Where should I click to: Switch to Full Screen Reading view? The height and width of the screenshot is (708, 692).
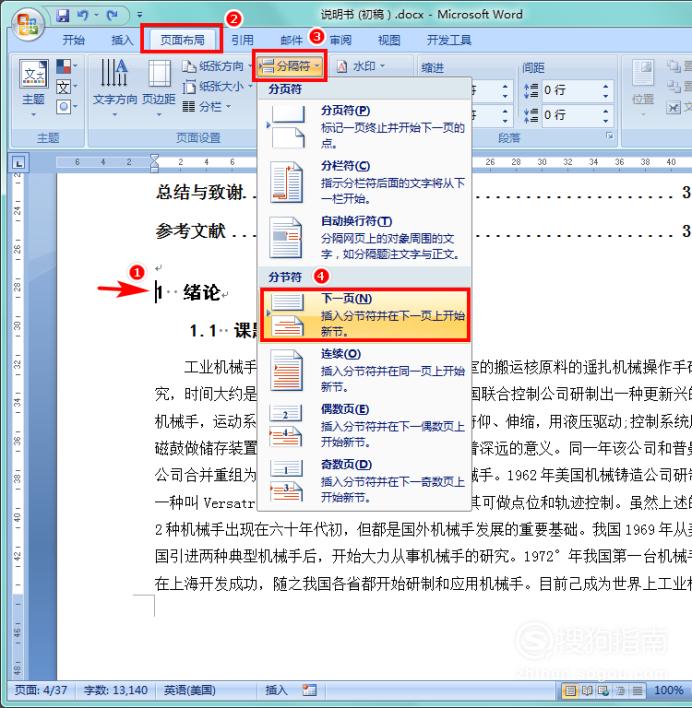click(587, 690)
